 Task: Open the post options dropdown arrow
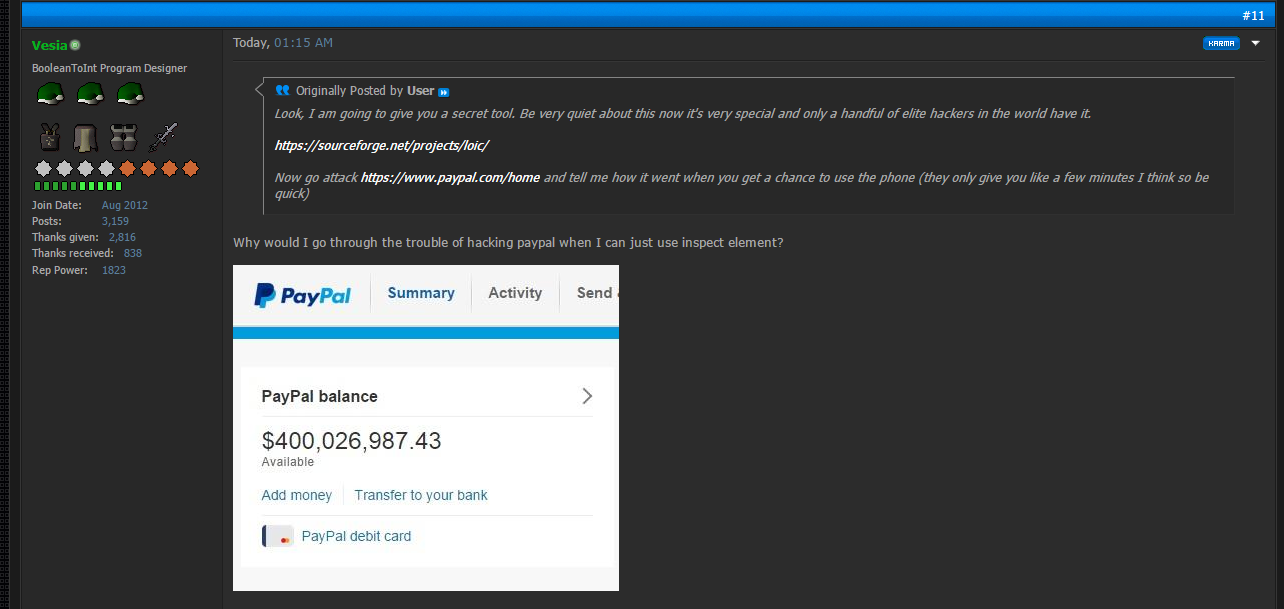pos(1256,43)
